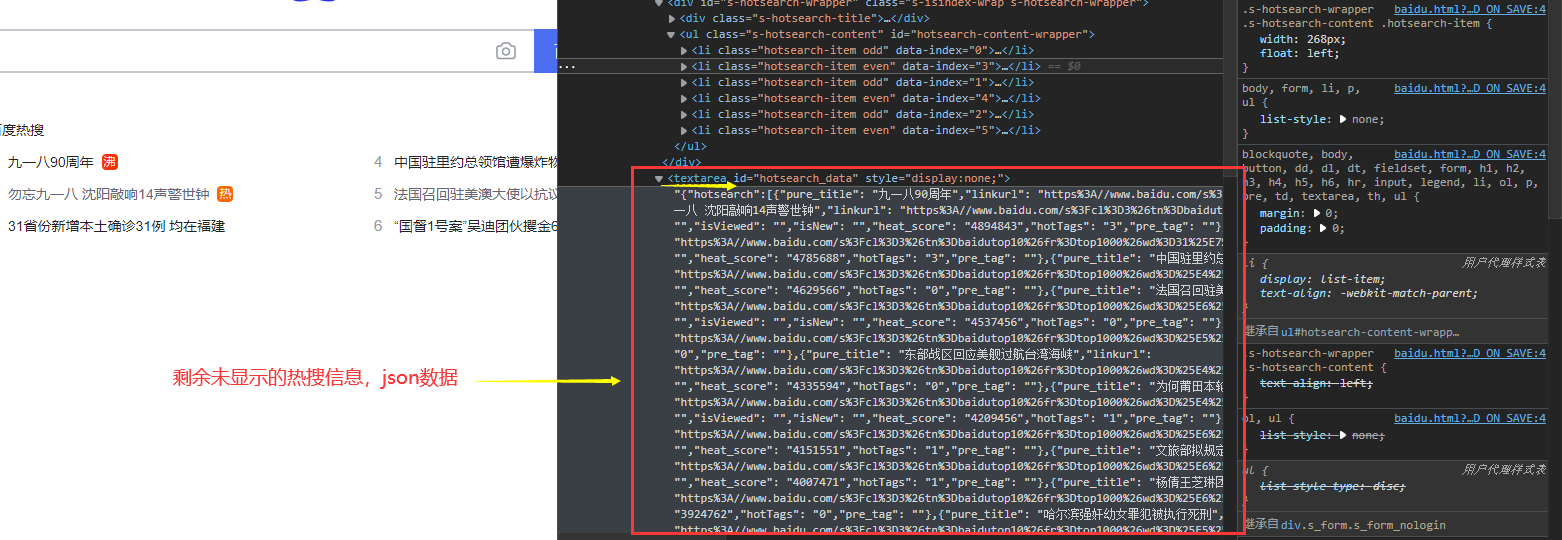The width and height of the screenshot is (1562, 540).
Task: Select the ul id="hotsearch-content-wrapper" row
Action: coord(886,34)
